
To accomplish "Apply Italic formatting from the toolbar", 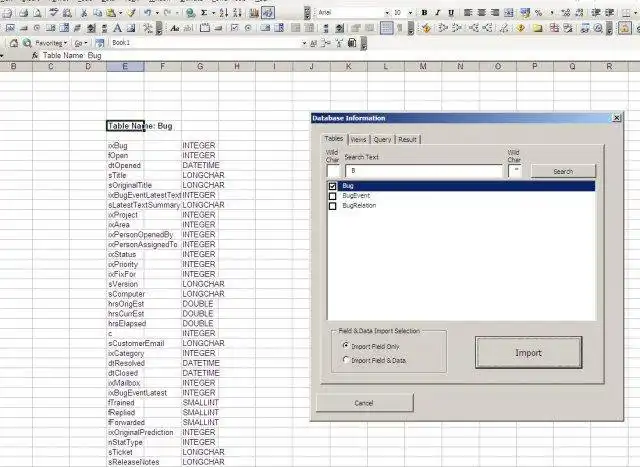I will tap(438, 13).
